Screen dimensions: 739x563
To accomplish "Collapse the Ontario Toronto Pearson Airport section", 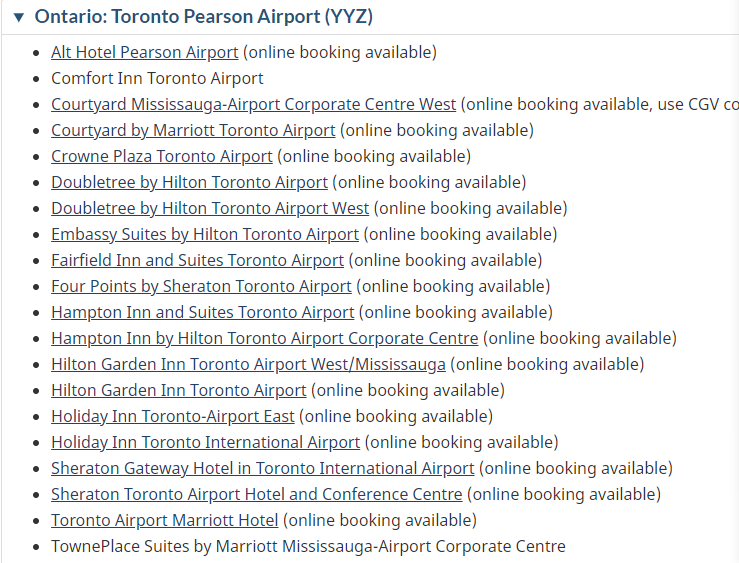I will 18,17.
